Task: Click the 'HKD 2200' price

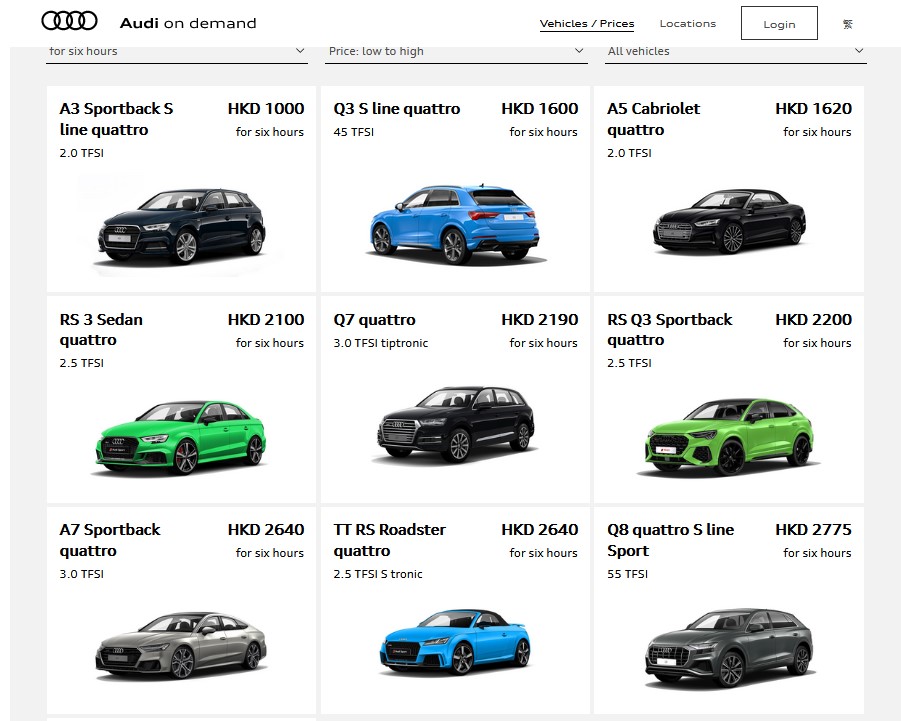Action: pyautogui.click(x=814, y=319)
